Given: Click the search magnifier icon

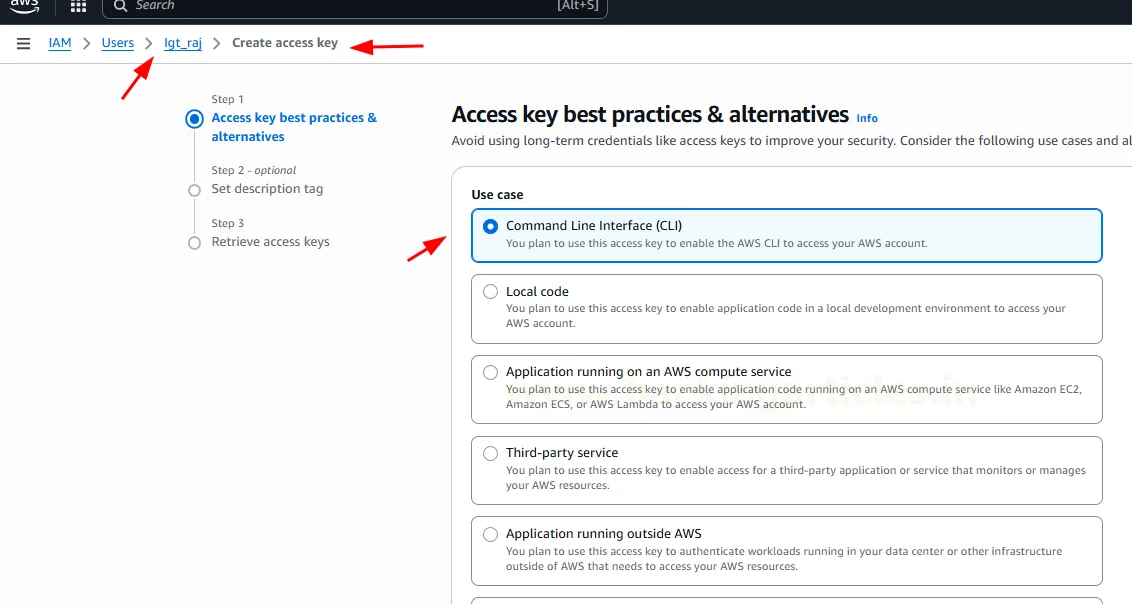Looking at the screenshot, I should (x=120, y=6).
